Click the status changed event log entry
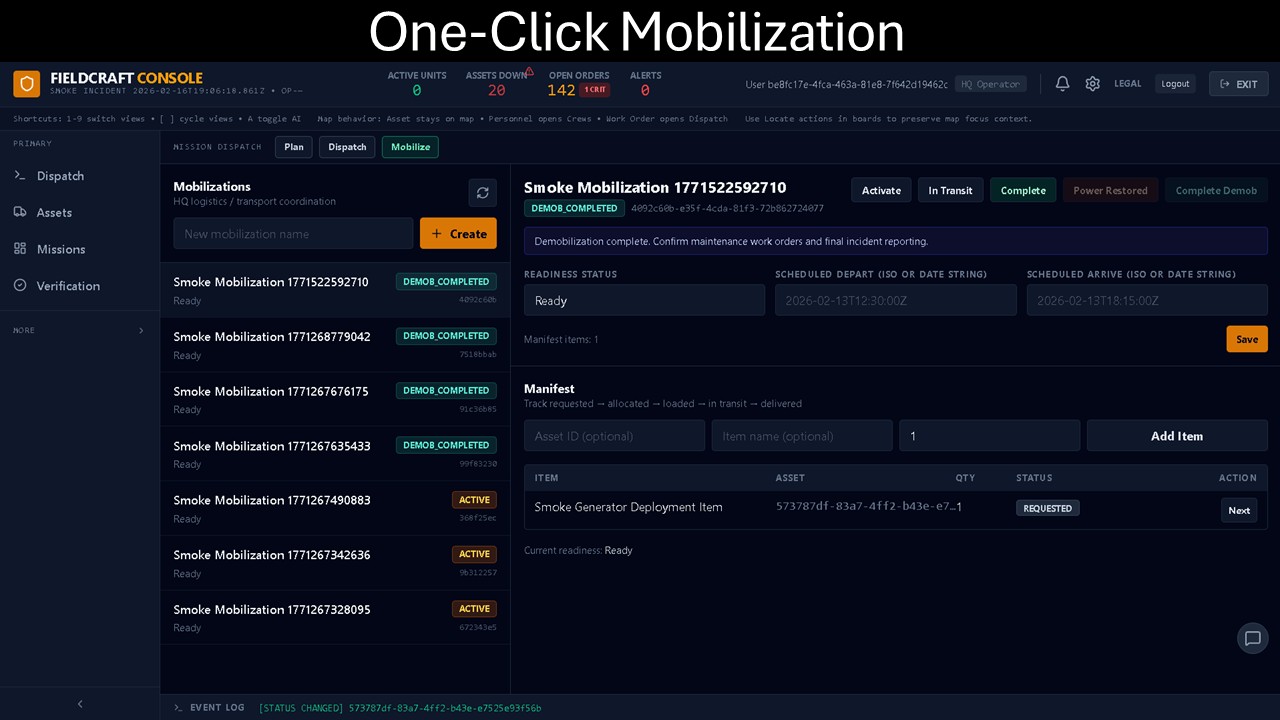1280x720 pixels. pyautogui.click(x=399, y=708)
